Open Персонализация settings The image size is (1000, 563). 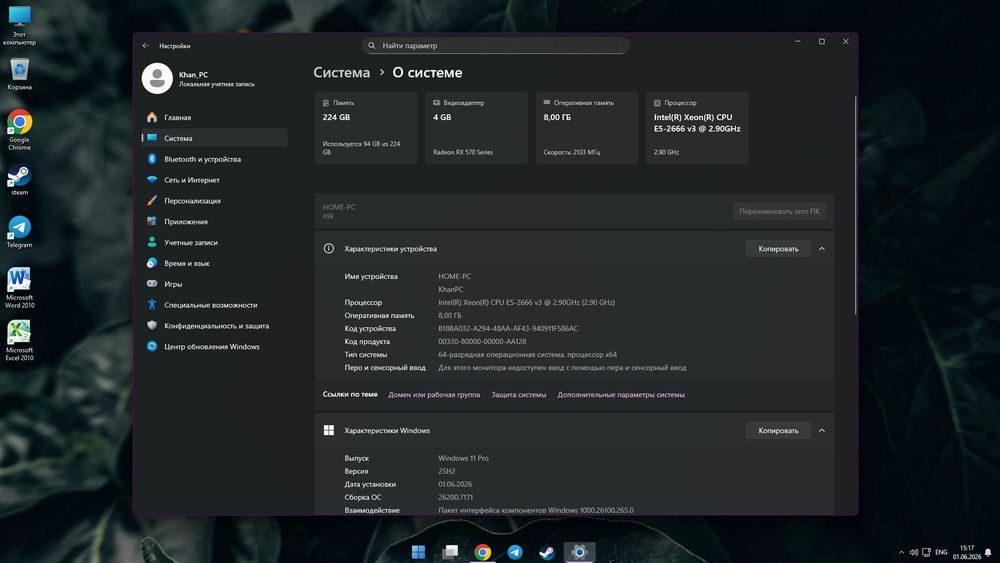[x=214, y=200]
